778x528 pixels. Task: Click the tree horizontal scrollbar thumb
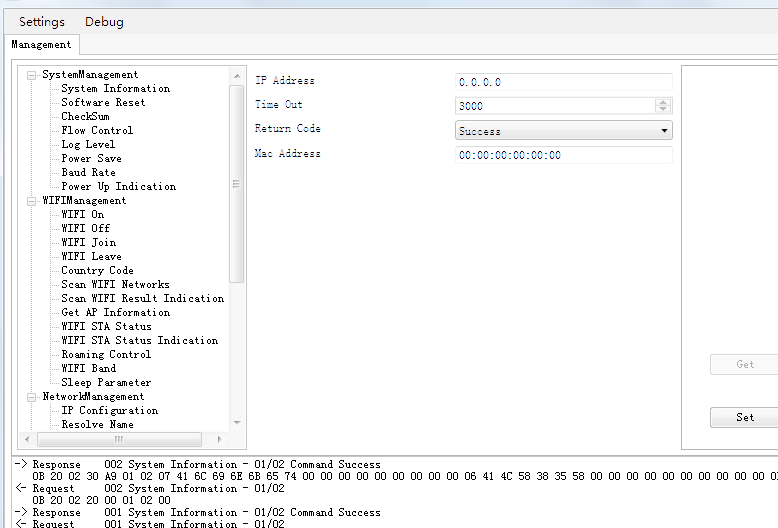click(x=119, y=439)
